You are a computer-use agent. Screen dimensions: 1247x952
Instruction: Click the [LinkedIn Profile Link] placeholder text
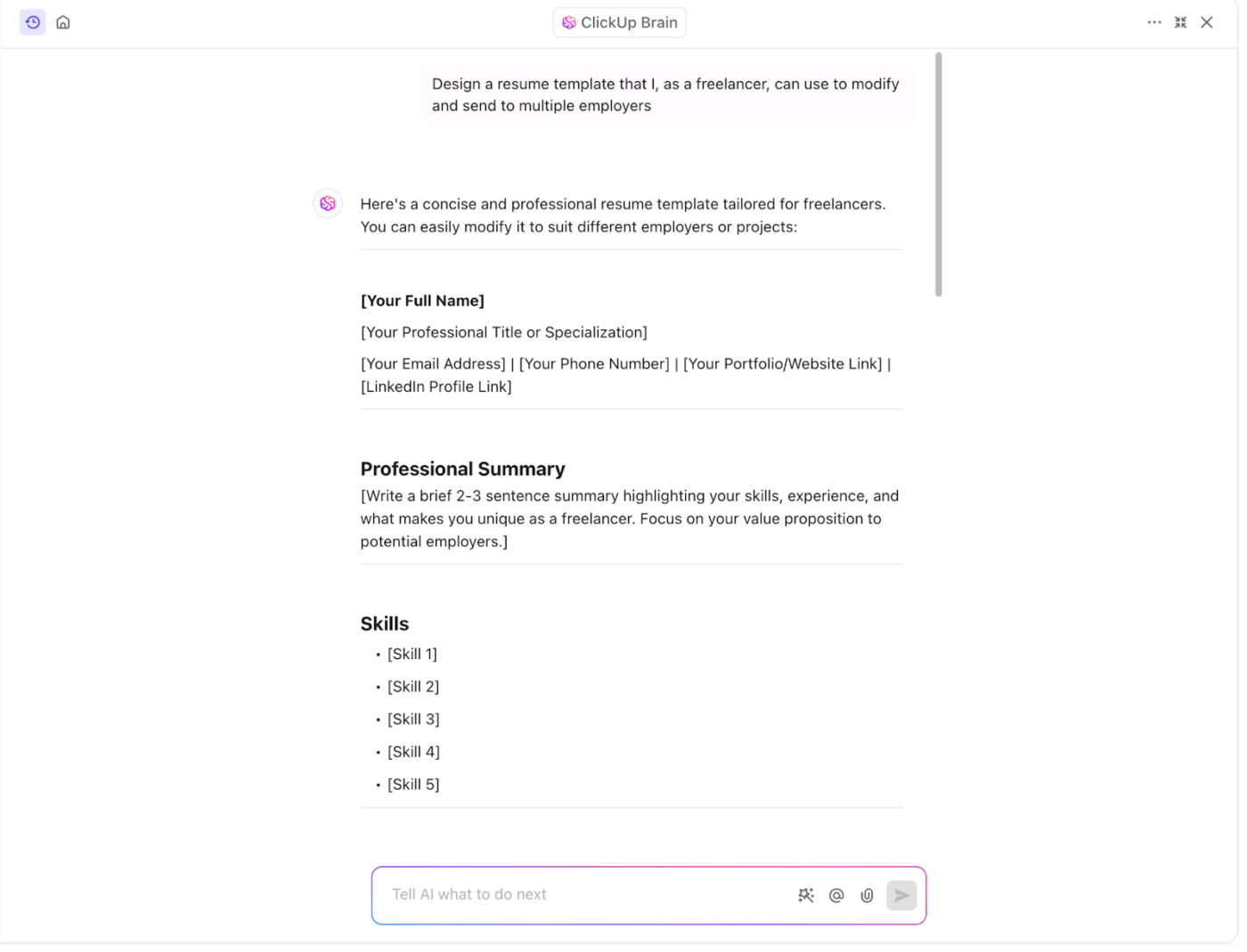click(x=436, y=386)
